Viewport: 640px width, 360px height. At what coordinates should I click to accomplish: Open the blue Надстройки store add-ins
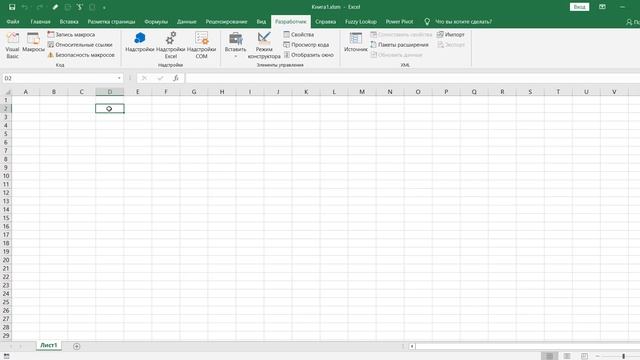point(140,42)
